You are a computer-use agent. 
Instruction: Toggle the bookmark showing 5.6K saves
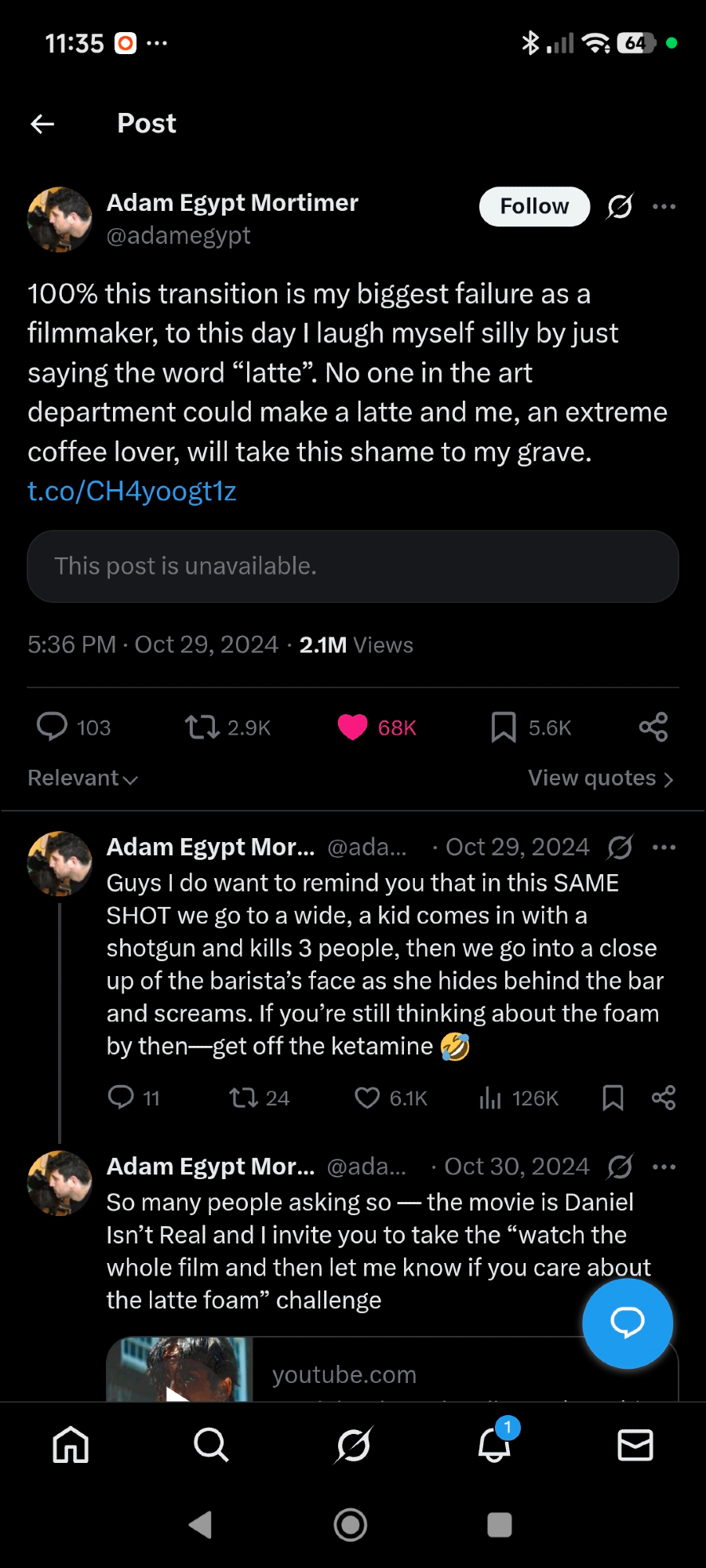click(504, 727)
